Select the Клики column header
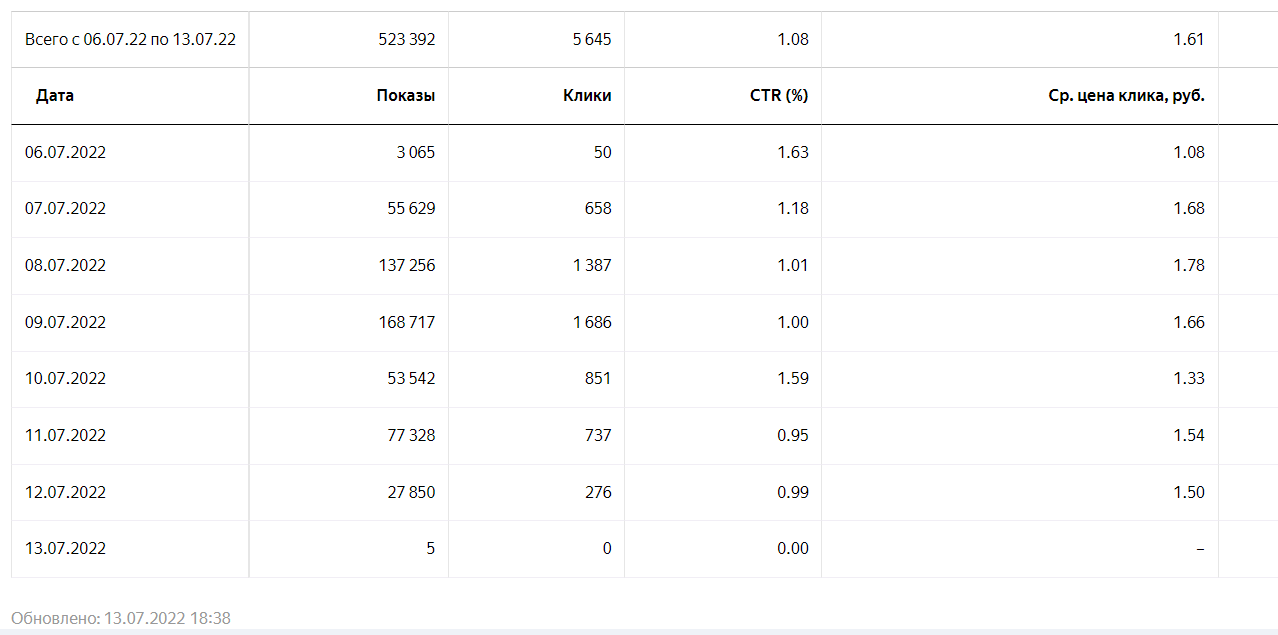This screenshot has width=1278, height=635. click(587, 96)
